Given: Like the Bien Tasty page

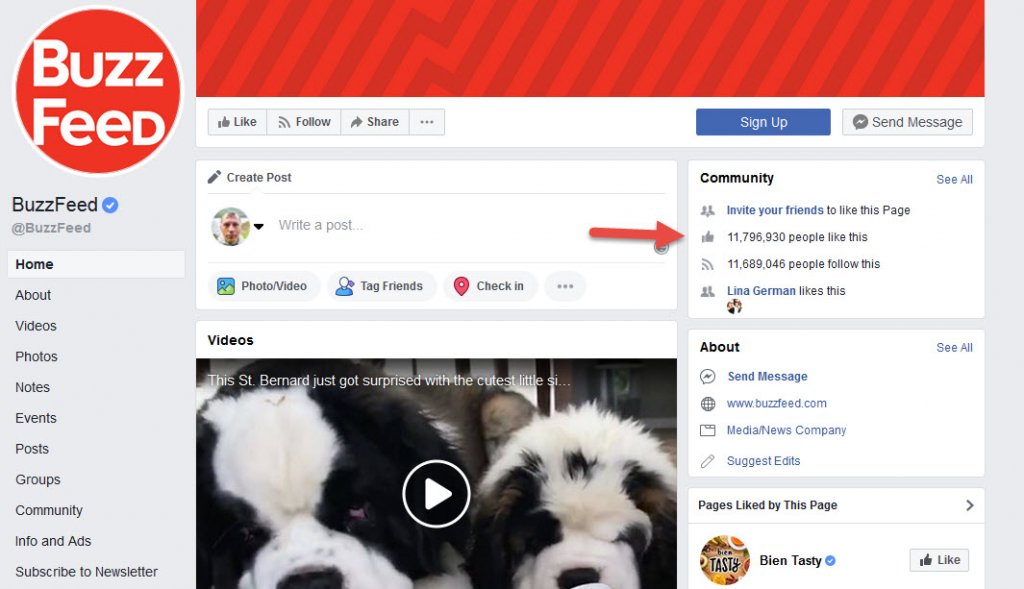Looking at the screenshot, I should [939, 560].
